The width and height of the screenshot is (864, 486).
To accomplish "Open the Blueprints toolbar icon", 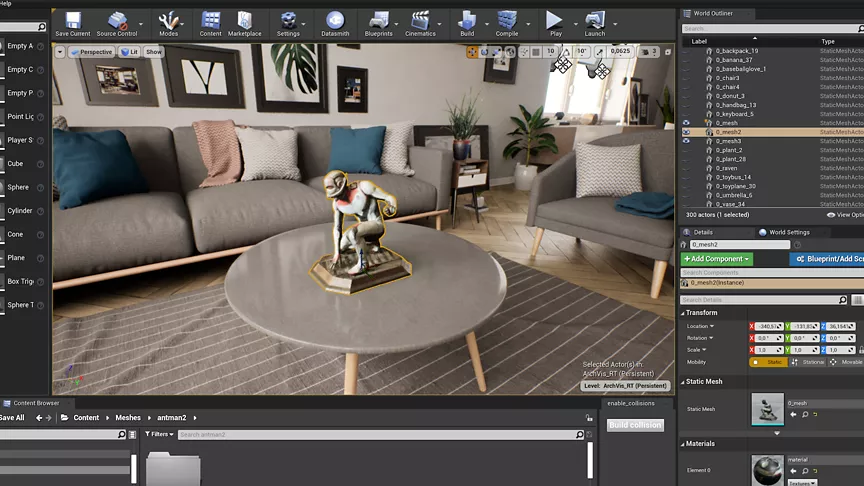I will coord(379,24).
